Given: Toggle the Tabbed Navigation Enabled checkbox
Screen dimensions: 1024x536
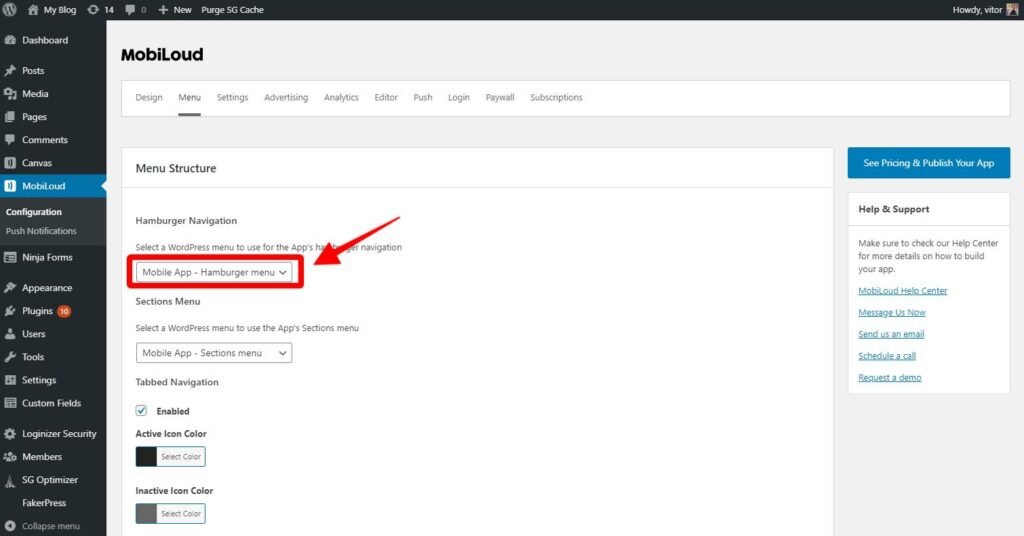Looking at the screenshot, I should tap(141, 411).
